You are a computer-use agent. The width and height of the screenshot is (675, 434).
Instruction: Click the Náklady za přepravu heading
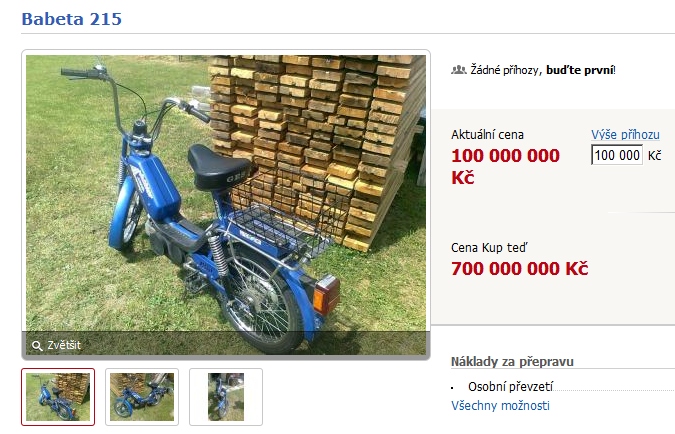(512, 362)
